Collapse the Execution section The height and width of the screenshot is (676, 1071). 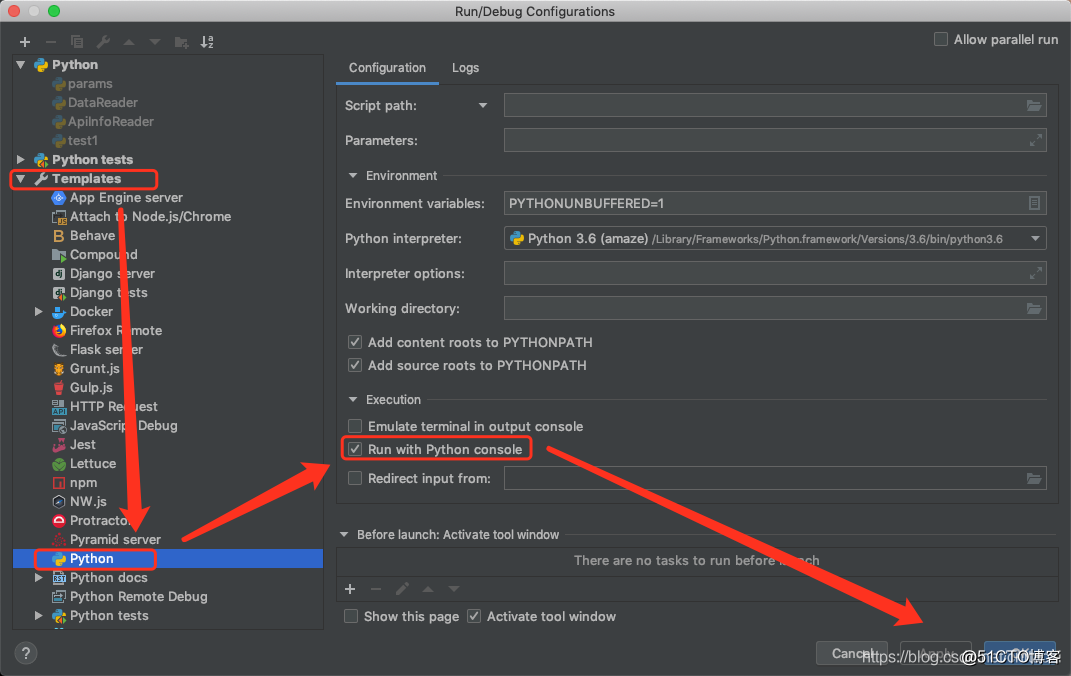[352, 399]
